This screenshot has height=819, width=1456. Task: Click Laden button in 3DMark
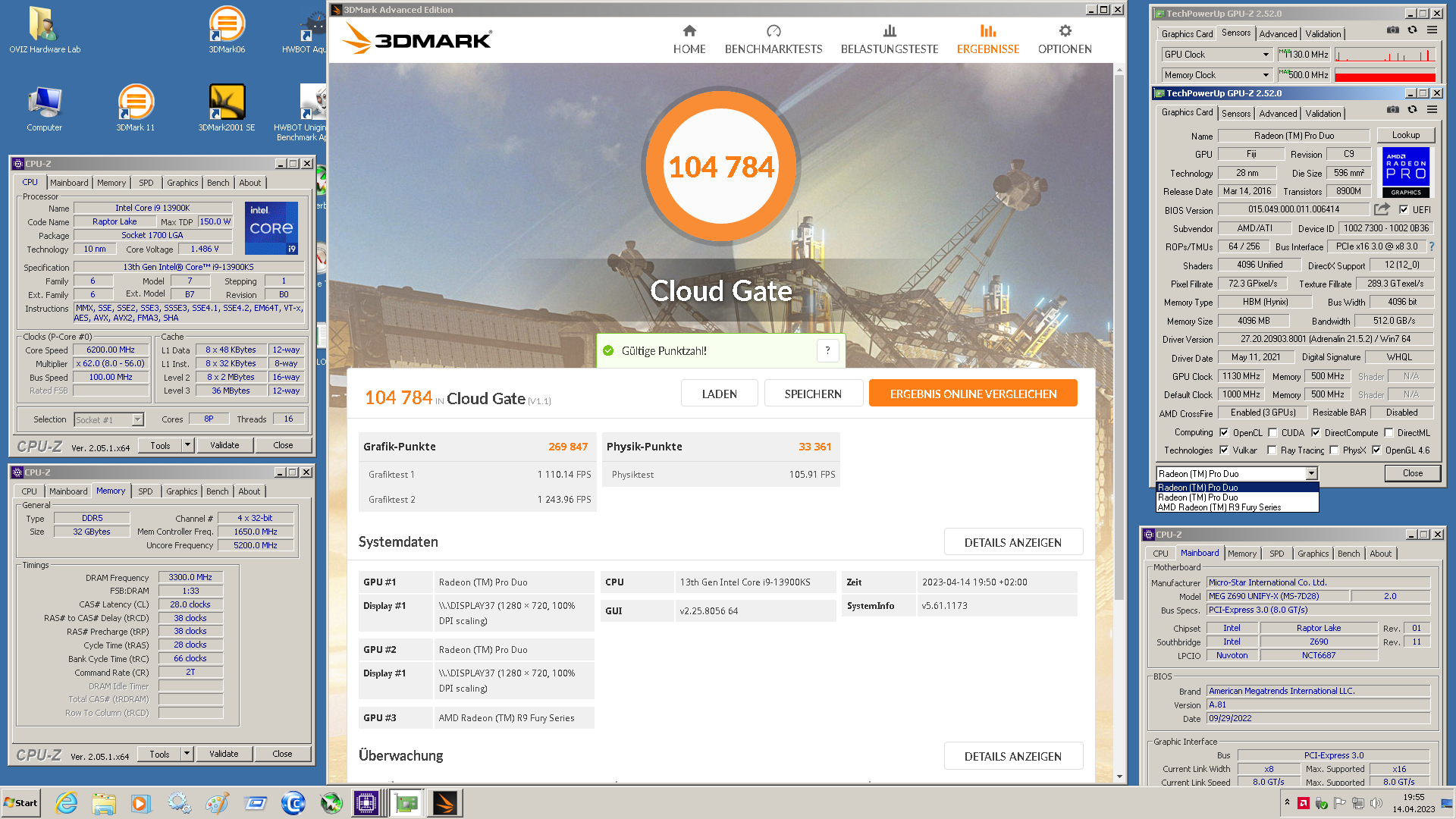coord(719,394)
